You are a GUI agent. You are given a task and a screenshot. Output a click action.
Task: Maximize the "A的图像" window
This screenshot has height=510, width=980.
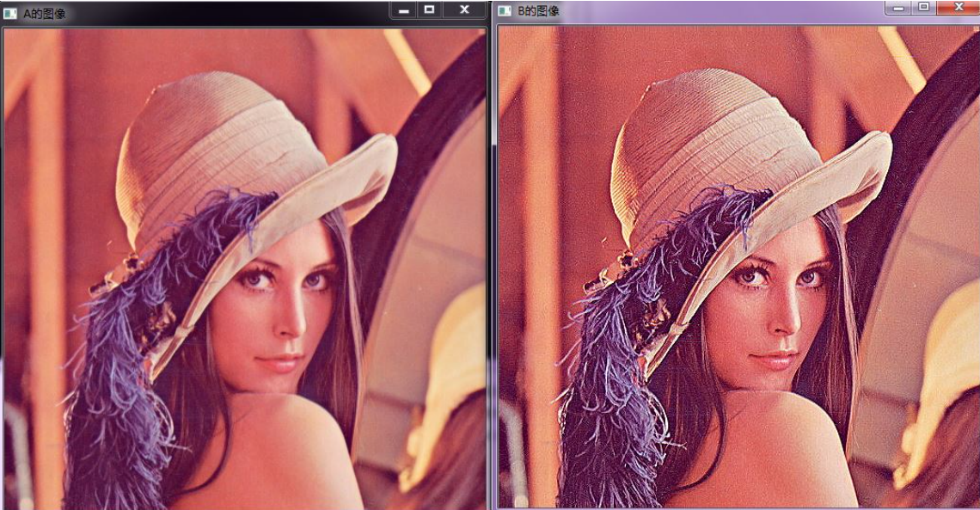[429, 10]
